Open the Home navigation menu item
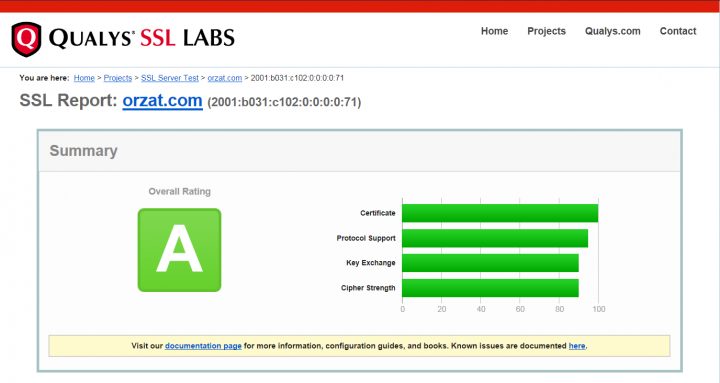 pyautogui.click(x=494, y=31)
